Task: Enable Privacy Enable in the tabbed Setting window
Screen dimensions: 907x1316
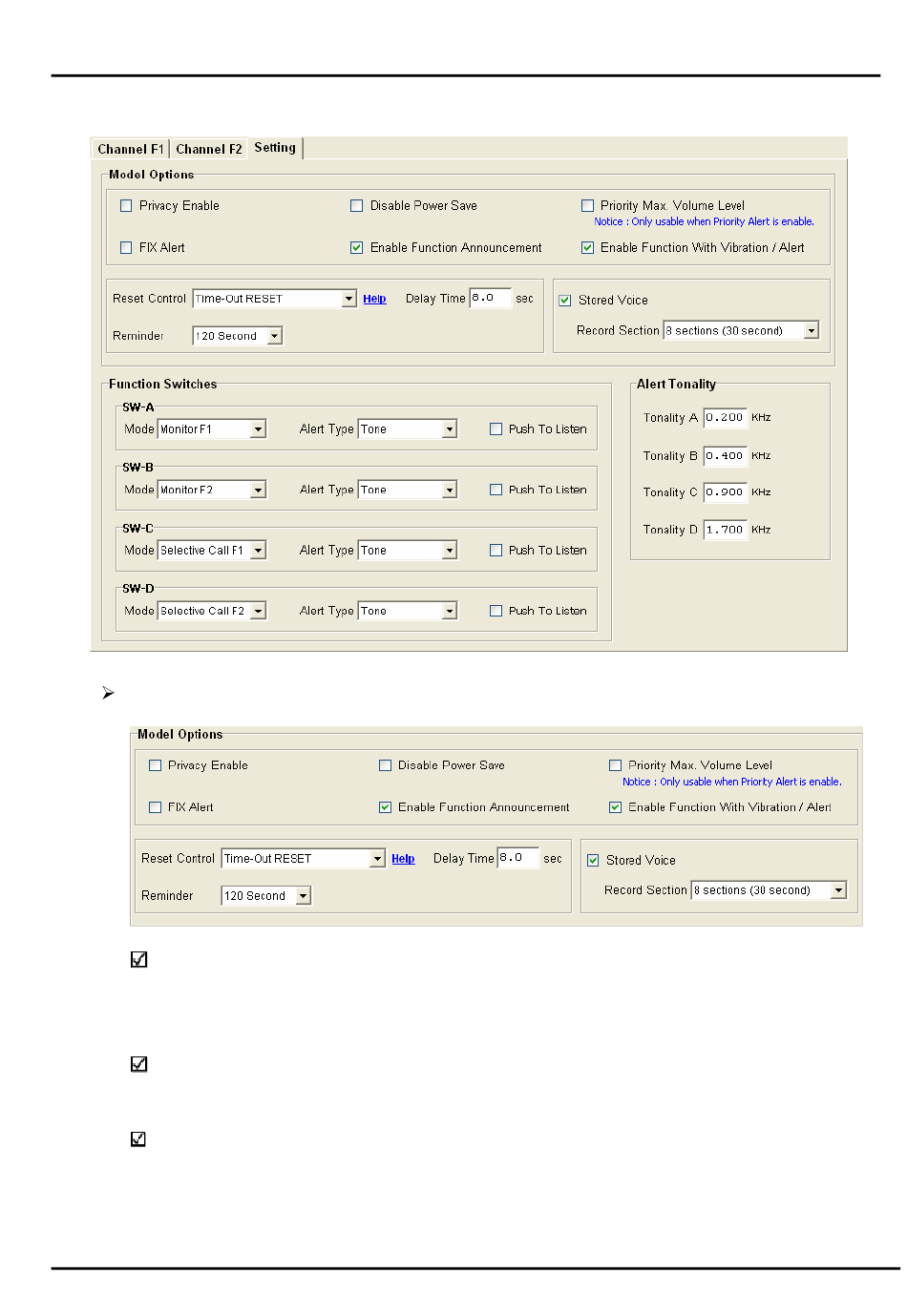Action: tap(126, 205)
